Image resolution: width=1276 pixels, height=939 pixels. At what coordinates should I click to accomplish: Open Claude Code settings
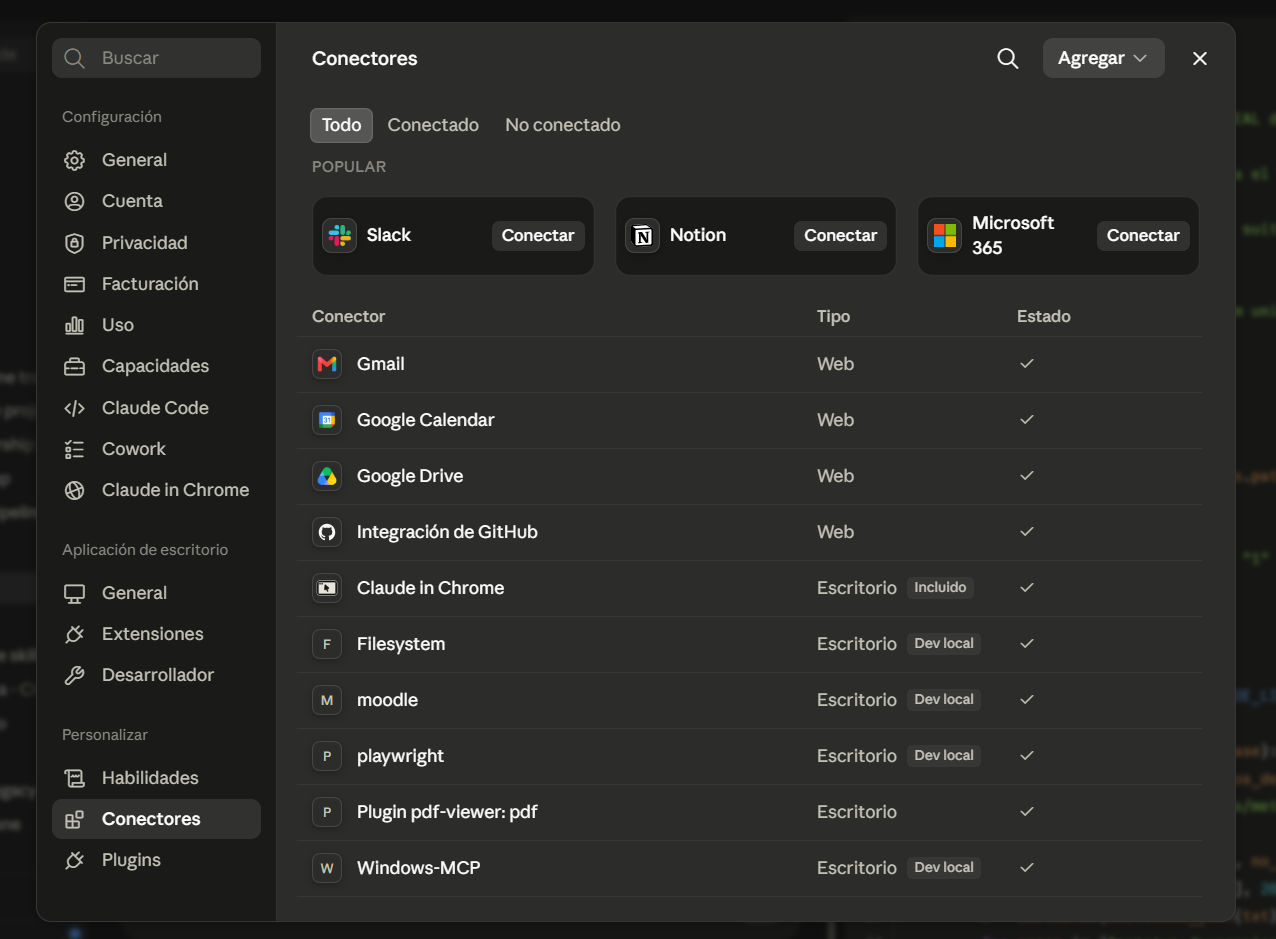tap(156, 408)
